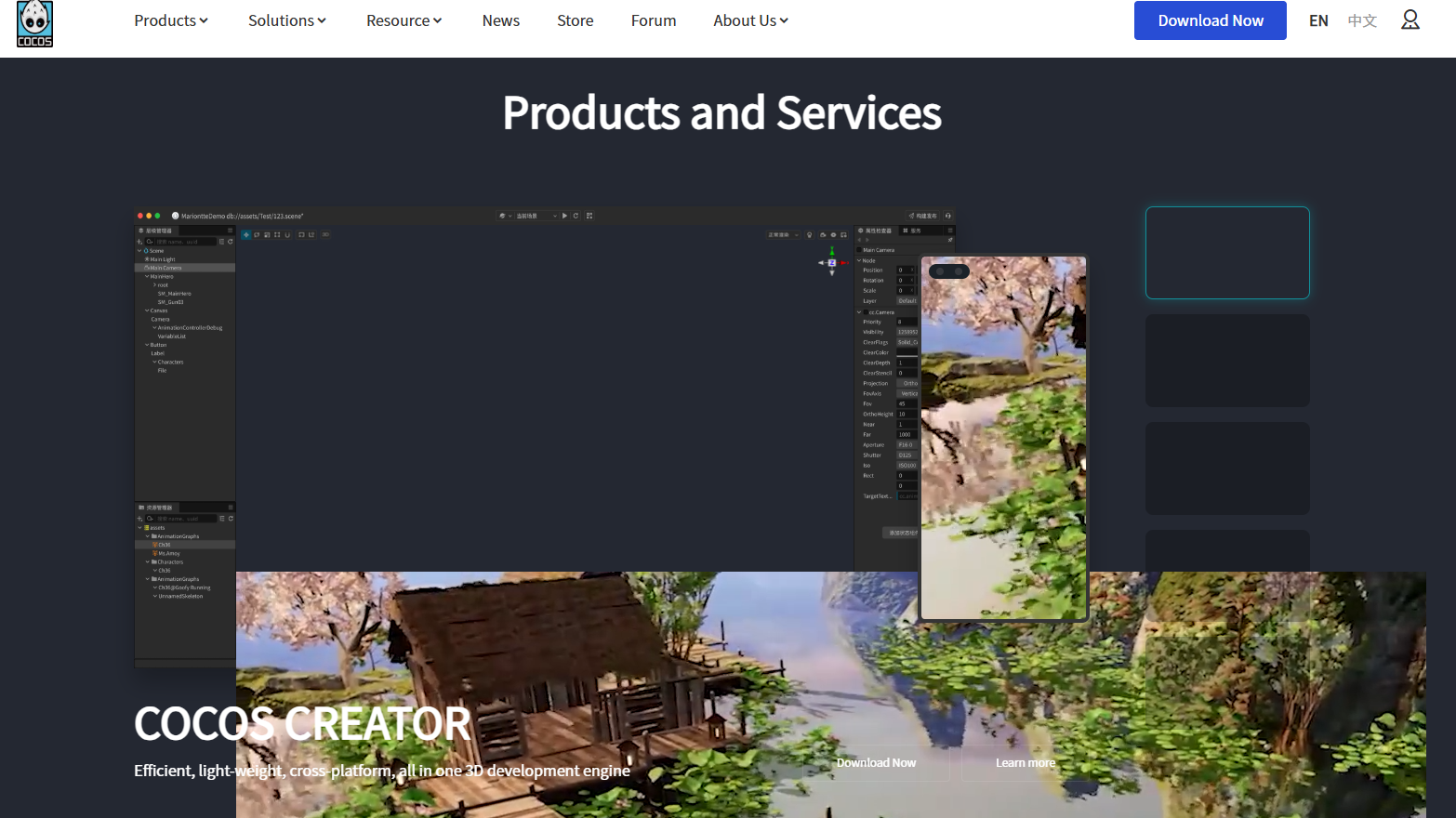
Task: Switch language to 中文
Action: (1362, 20)
